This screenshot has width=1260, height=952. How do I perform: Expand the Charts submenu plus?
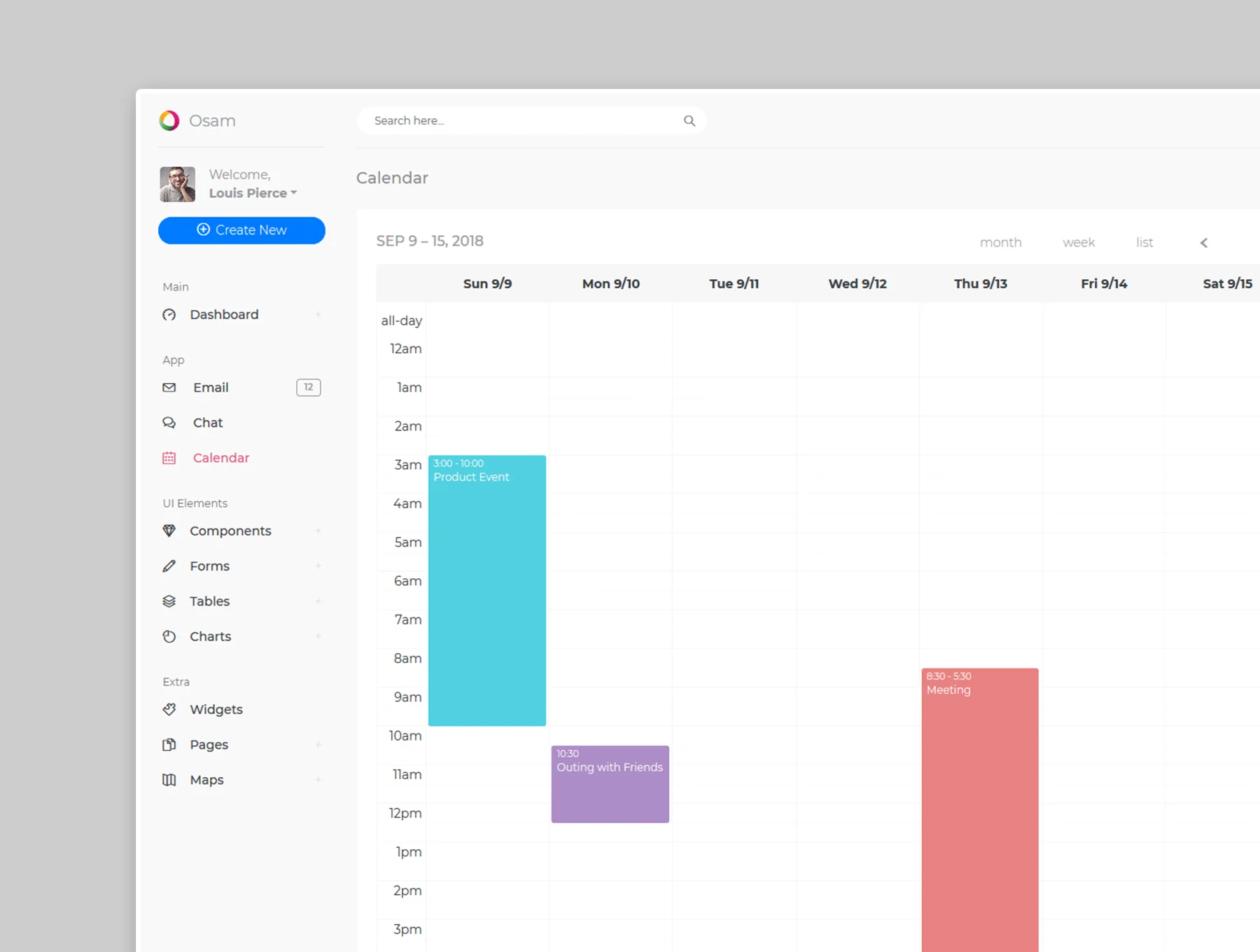318,636
